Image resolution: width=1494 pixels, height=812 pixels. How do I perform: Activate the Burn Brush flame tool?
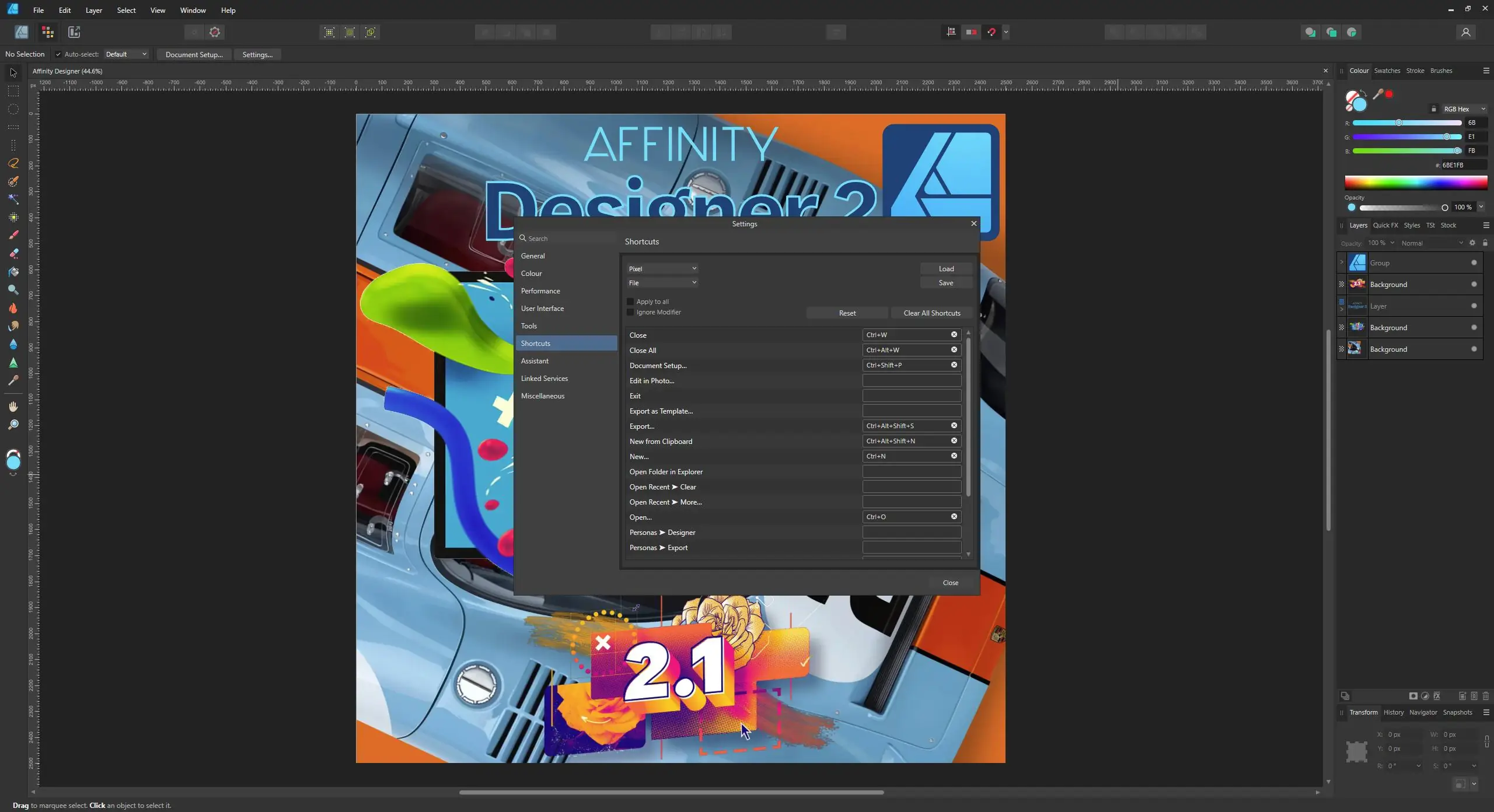pyautogui.click(x=13, y=308)
